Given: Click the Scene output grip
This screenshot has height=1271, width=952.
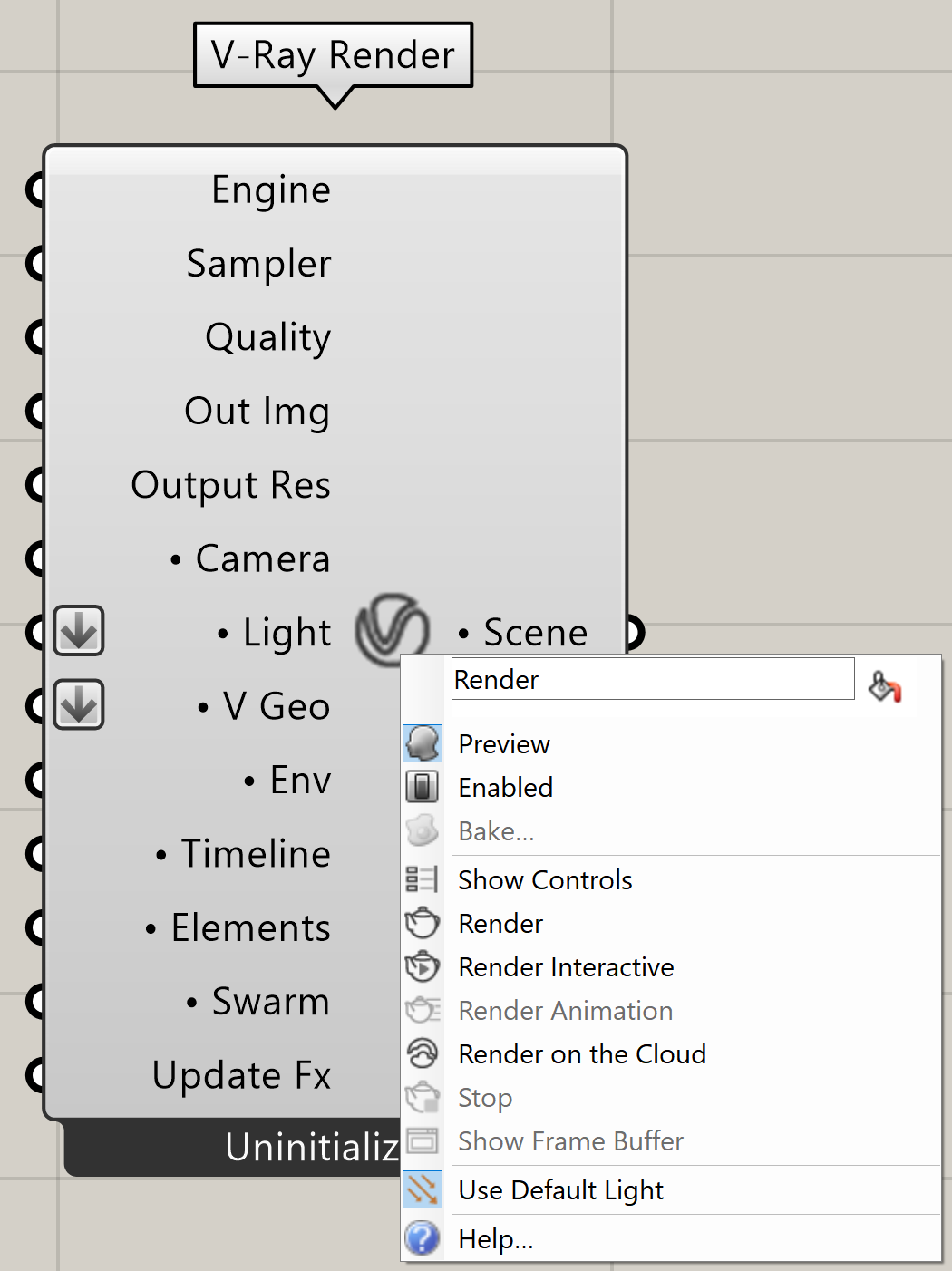Looking at the screenshot, I should coord(634,632).
